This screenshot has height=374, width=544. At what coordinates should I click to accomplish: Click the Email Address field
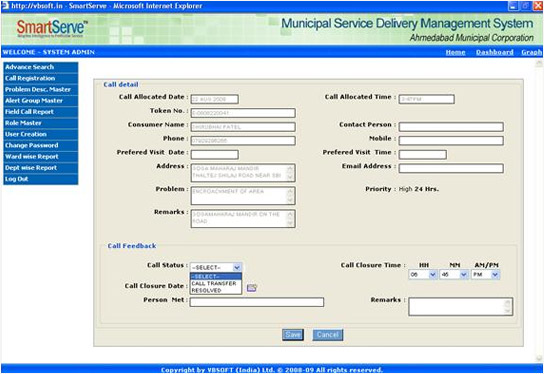[451, 169]
